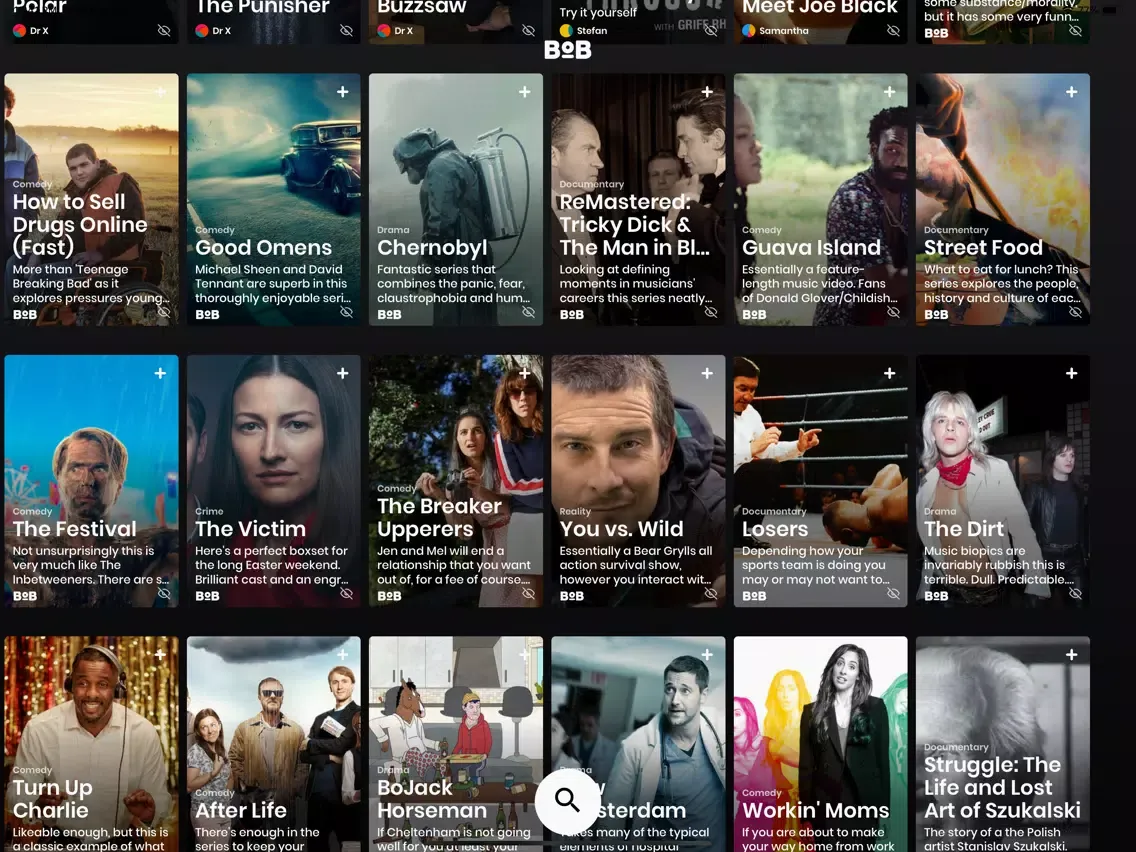Toggle hide eye on The Dirt
Viewport: 1136px width, 852px height.
1076,593
